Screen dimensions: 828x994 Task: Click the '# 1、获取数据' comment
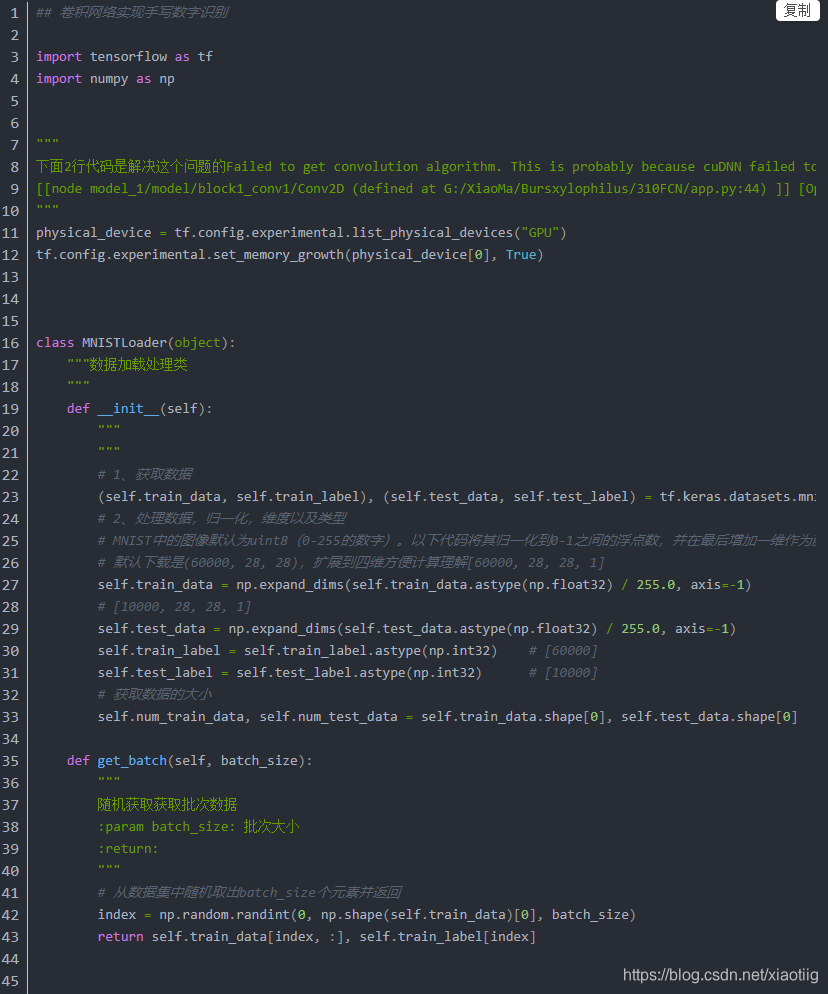(x=145, y=475)
